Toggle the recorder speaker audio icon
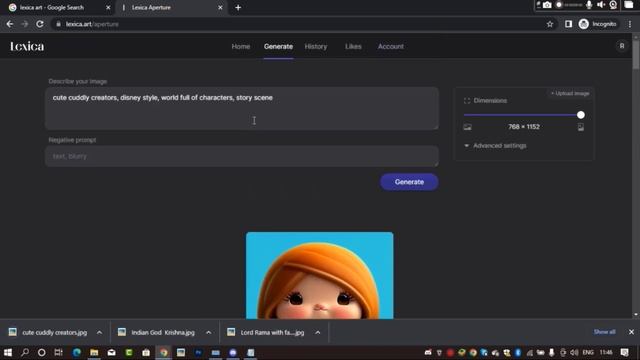 pos(601,5)
